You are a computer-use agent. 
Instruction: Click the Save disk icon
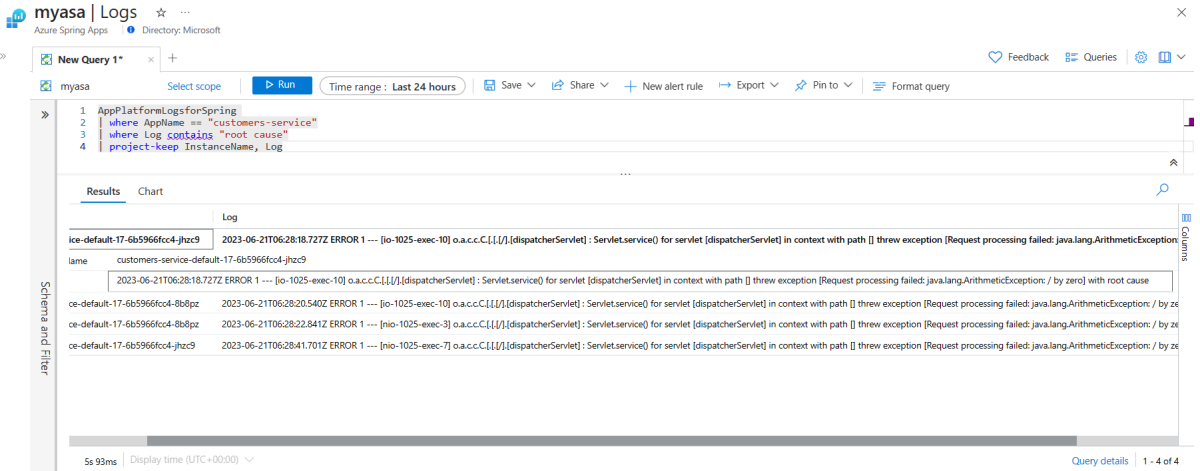490,85
